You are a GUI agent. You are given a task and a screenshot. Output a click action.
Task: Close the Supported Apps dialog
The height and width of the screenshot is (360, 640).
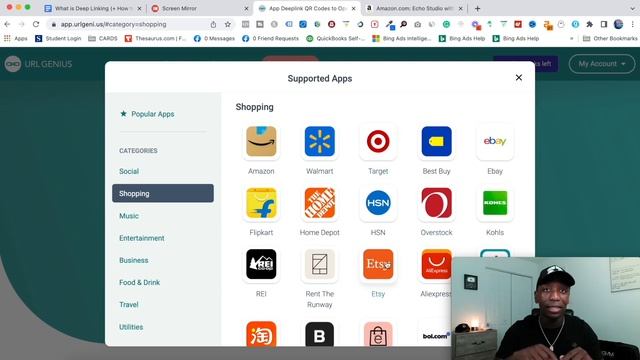519,78
